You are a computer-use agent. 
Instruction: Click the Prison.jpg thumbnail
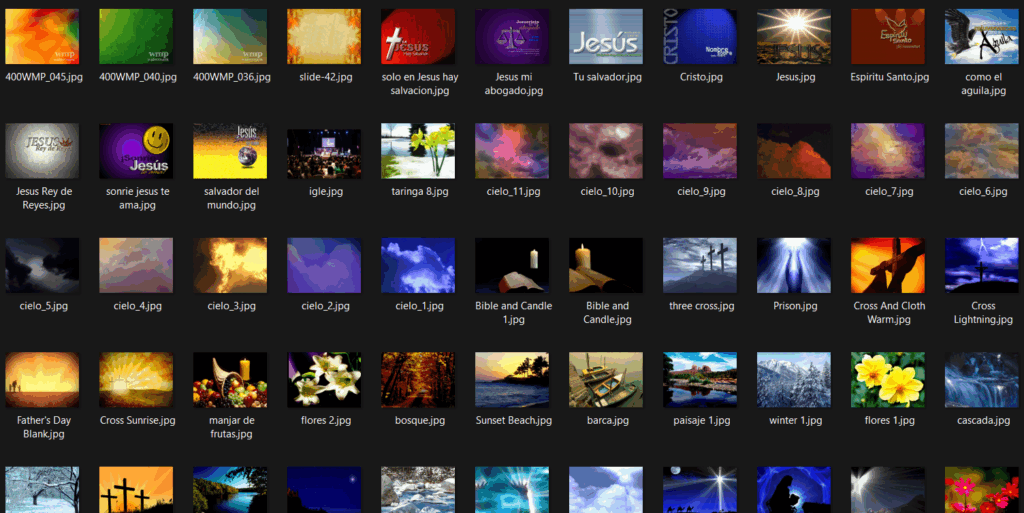[794, 265]
